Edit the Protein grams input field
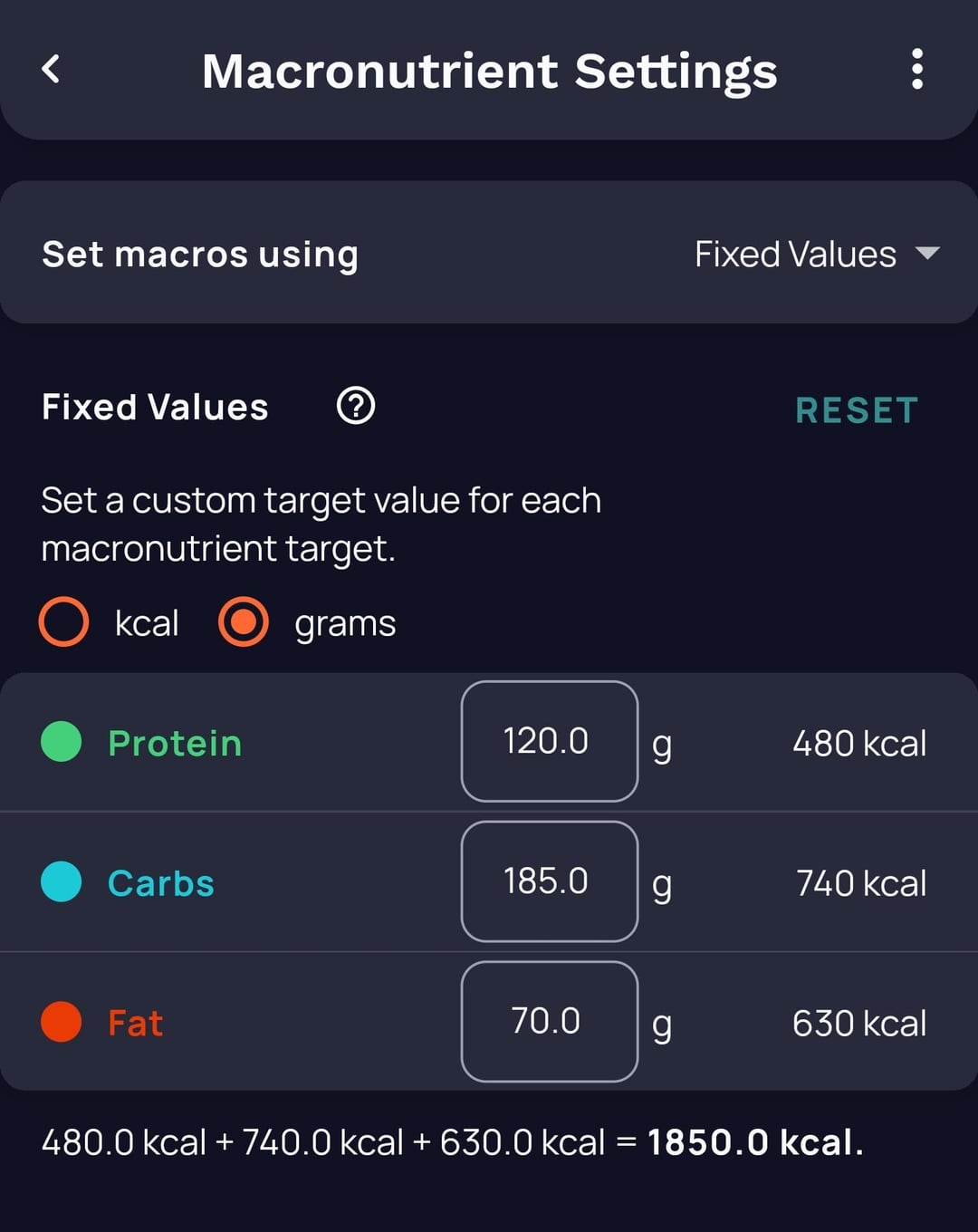 (x=549, y=741)
